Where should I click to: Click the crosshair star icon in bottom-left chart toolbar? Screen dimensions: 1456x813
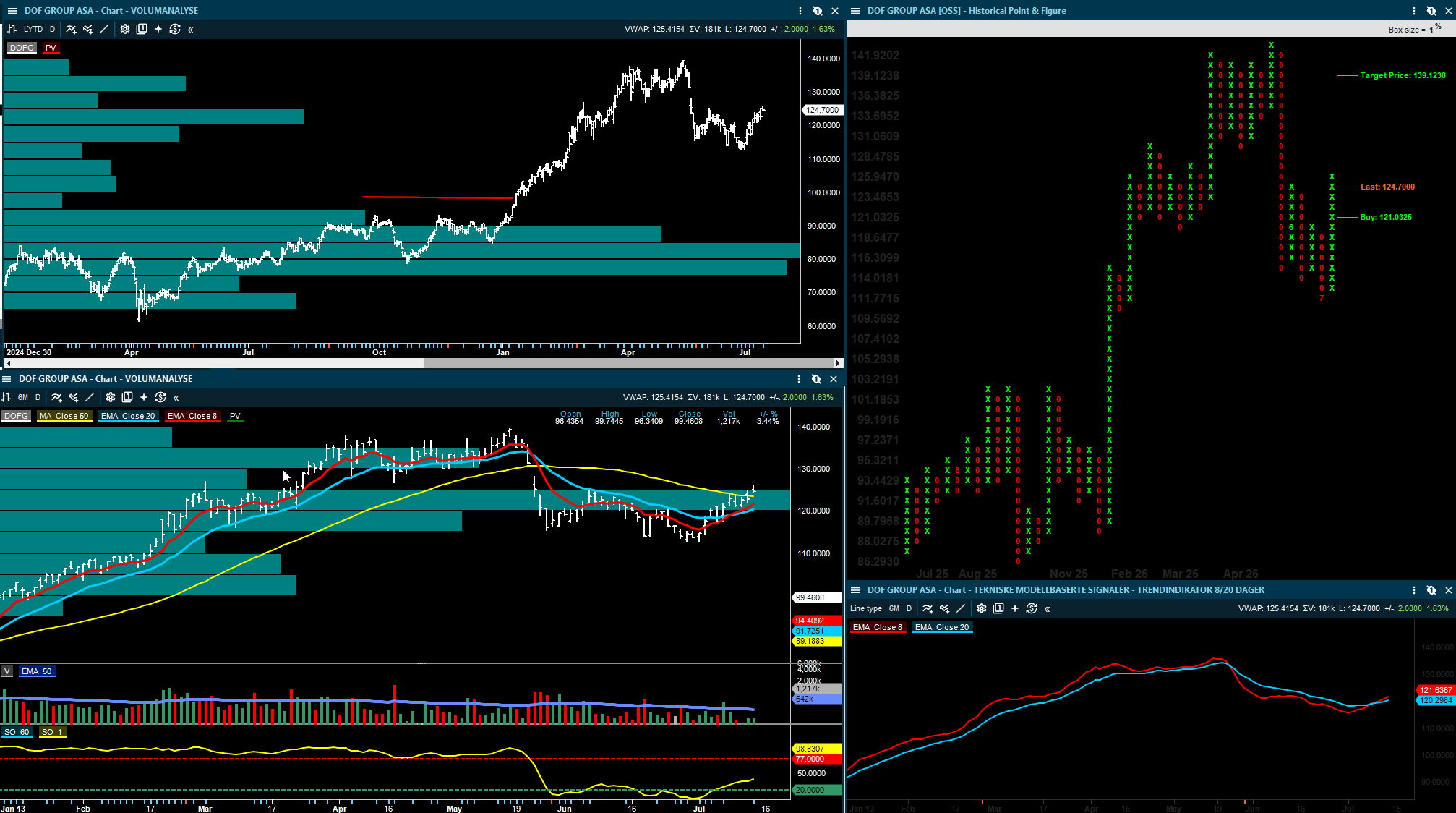coord(144,398)
